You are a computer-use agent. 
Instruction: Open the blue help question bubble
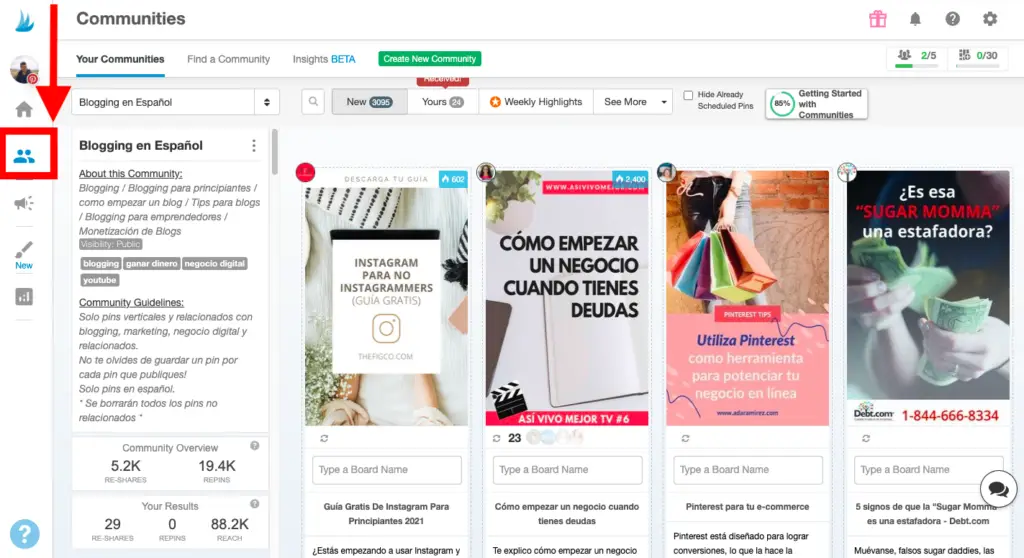click(x=24, y=534)
